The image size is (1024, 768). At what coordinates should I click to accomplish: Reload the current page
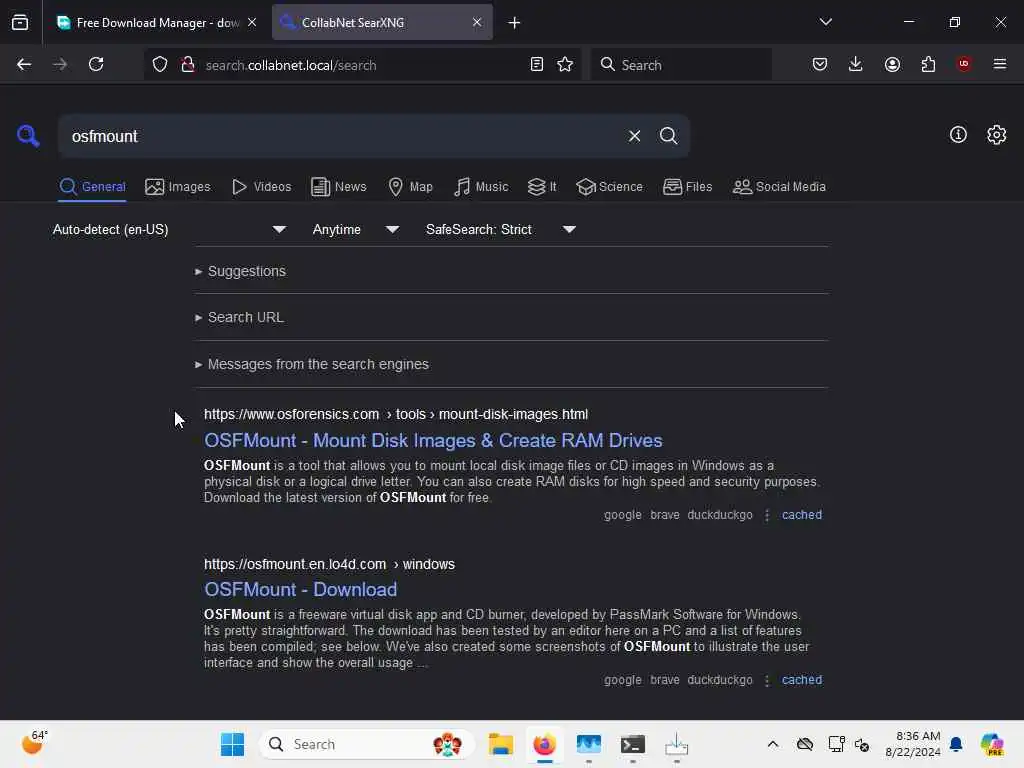(x=96, y=64)
